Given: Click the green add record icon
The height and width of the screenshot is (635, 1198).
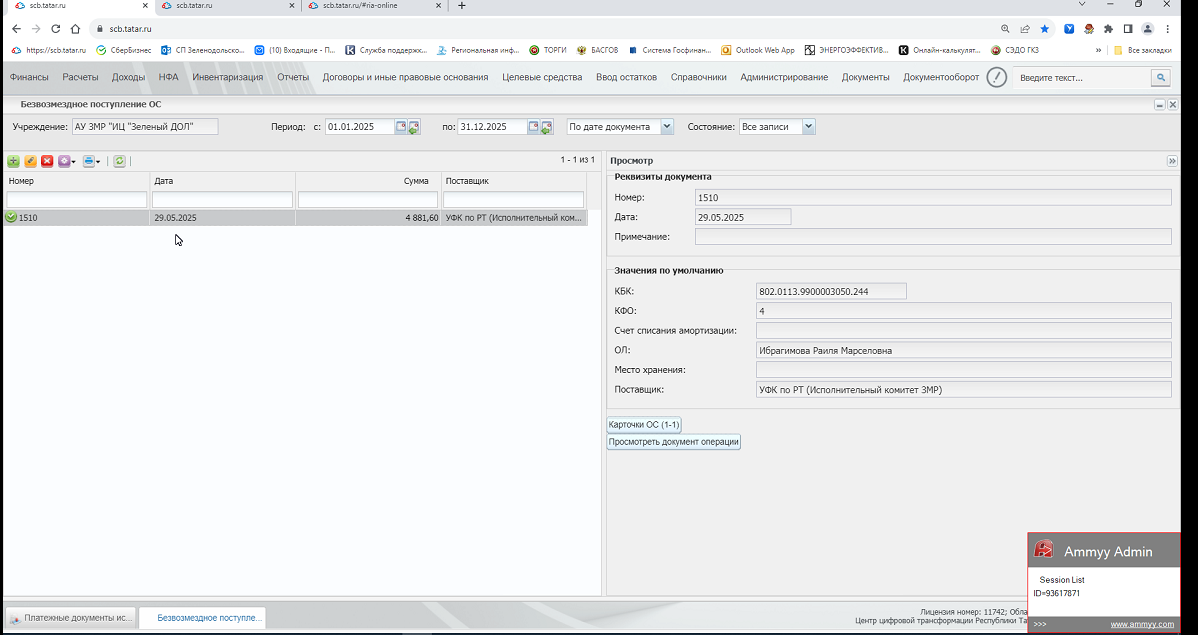Looking at the screenshot, I should click(x=13, y=161).
